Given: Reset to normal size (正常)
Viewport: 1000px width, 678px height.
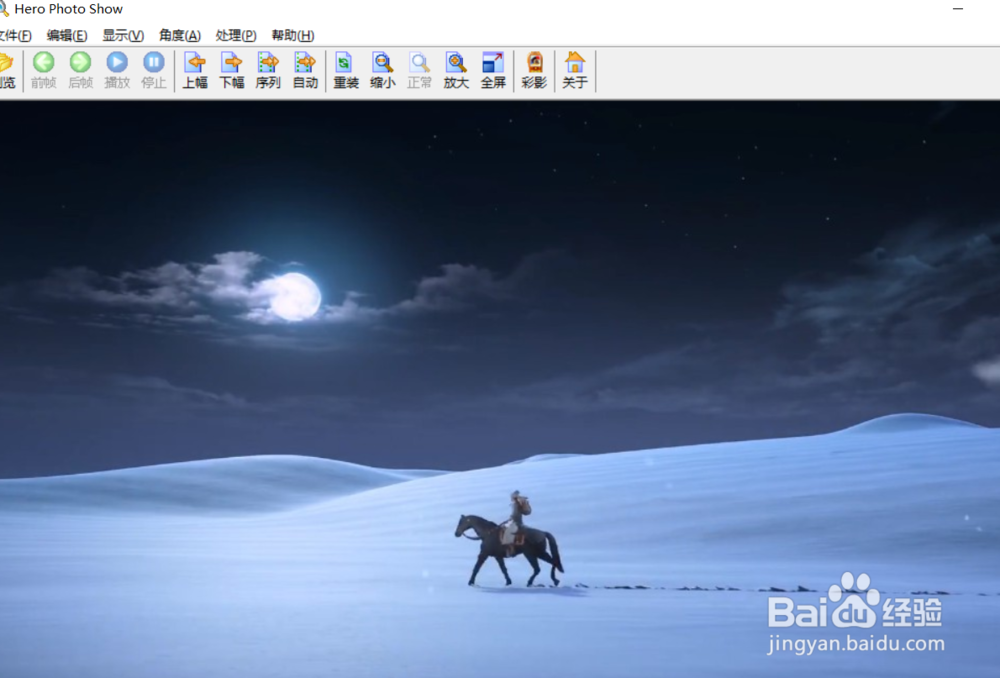Looking at the screenshot, I should [419, 70].
